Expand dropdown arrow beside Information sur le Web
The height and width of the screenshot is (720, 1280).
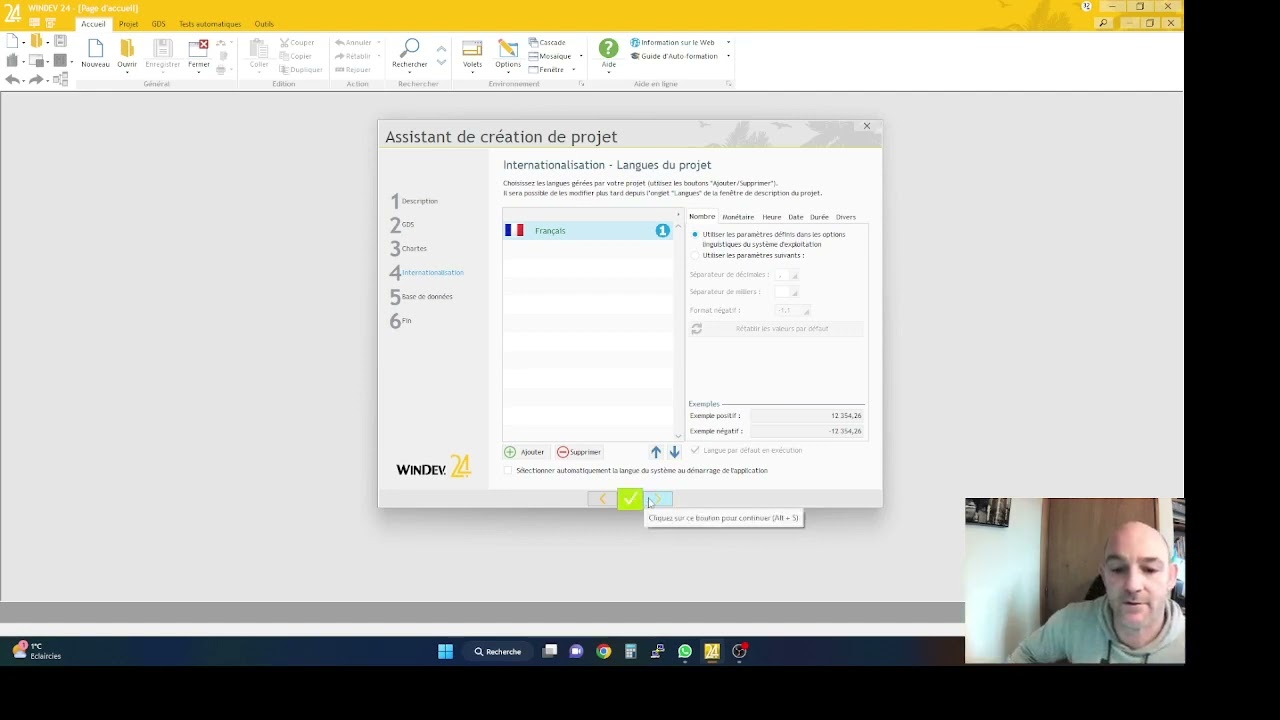(x=728, y=43)
